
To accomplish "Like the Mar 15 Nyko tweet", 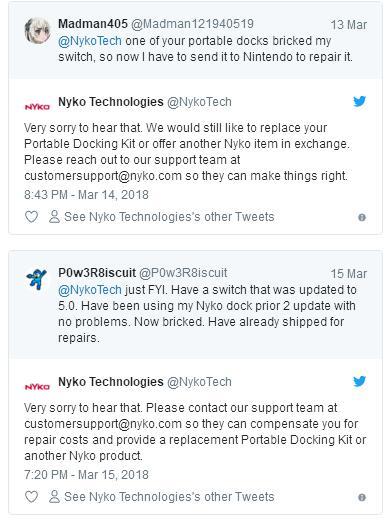I will click(31, 497).
